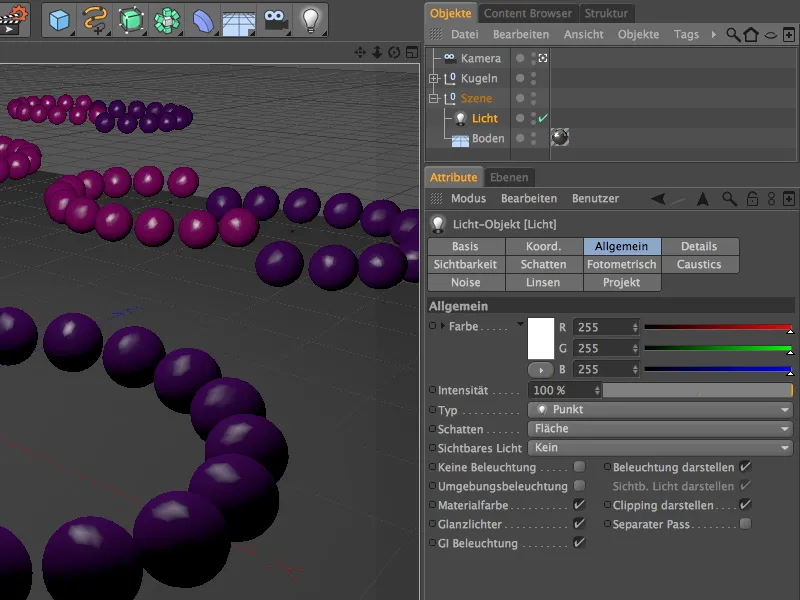Enable the Separater Pass checkbox
This screenshot has height=600, width=800.
745,523
